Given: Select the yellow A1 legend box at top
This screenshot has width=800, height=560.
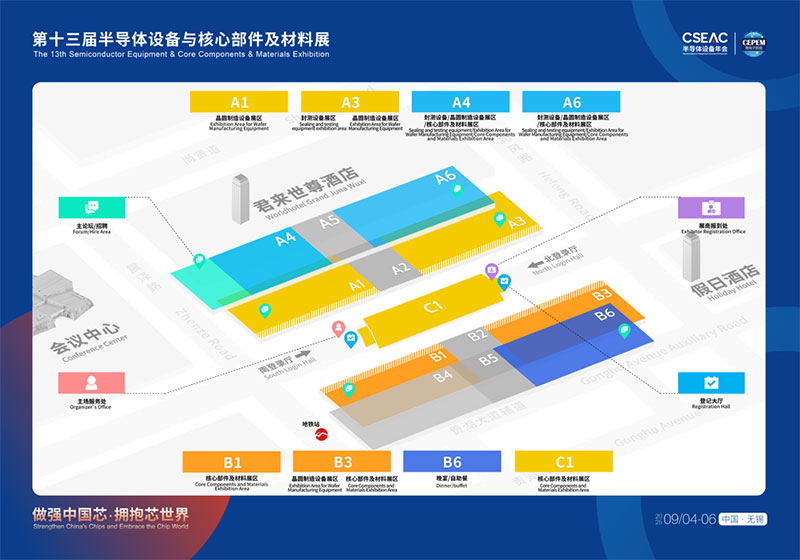Looking at the screenshot, I should coord(239,102).
